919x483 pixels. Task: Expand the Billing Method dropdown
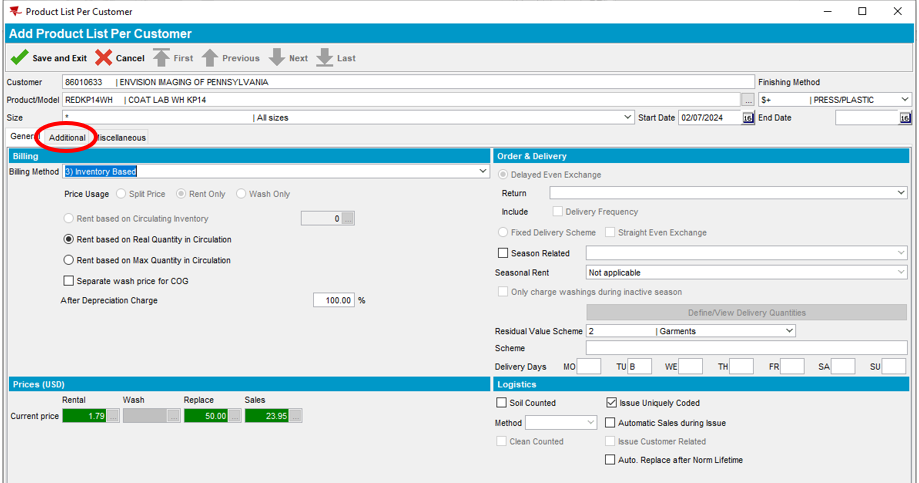click(x=483, y=172)
